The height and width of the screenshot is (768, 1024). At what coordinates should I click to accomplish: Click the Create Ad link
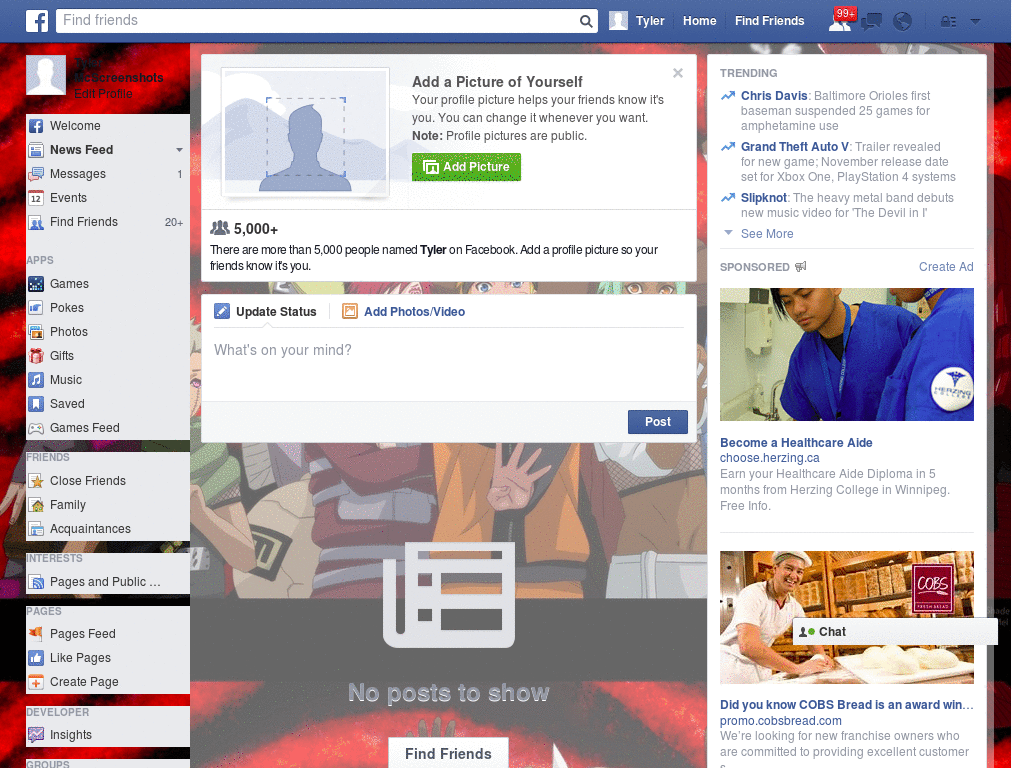tap(946, 266)
